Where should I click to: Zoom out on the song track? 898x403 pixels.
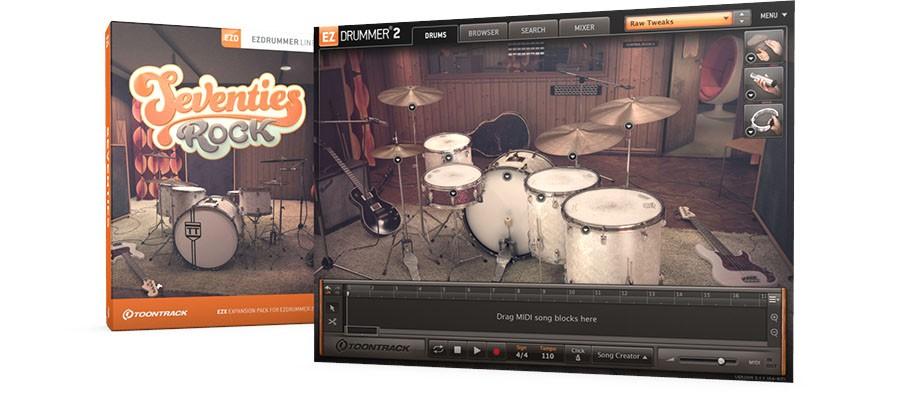(x=774, y=331)
